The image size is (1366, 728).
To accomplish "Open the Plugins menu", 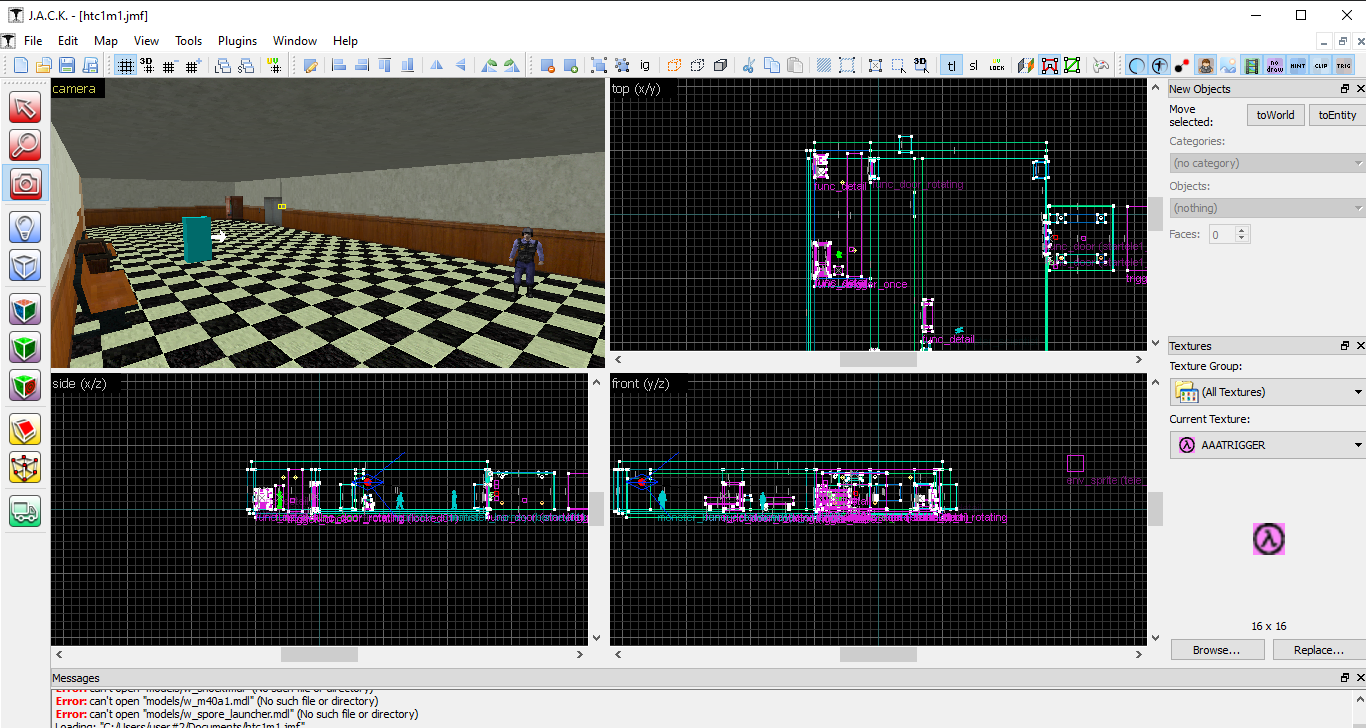I will point(237,41).
